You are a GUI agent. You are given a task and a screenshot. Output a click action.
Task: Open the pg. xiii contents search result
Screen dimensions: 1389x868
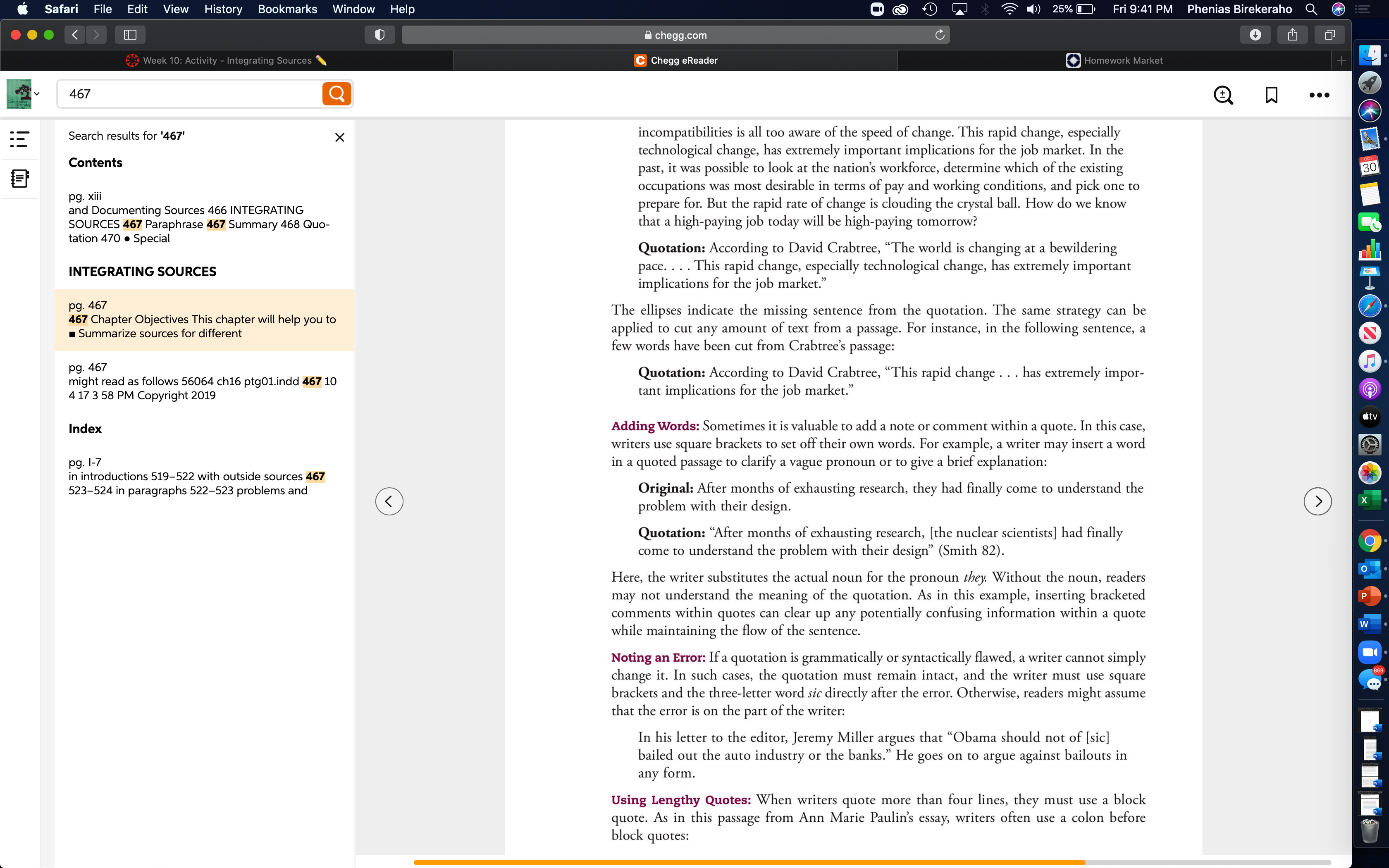(204, 217)
